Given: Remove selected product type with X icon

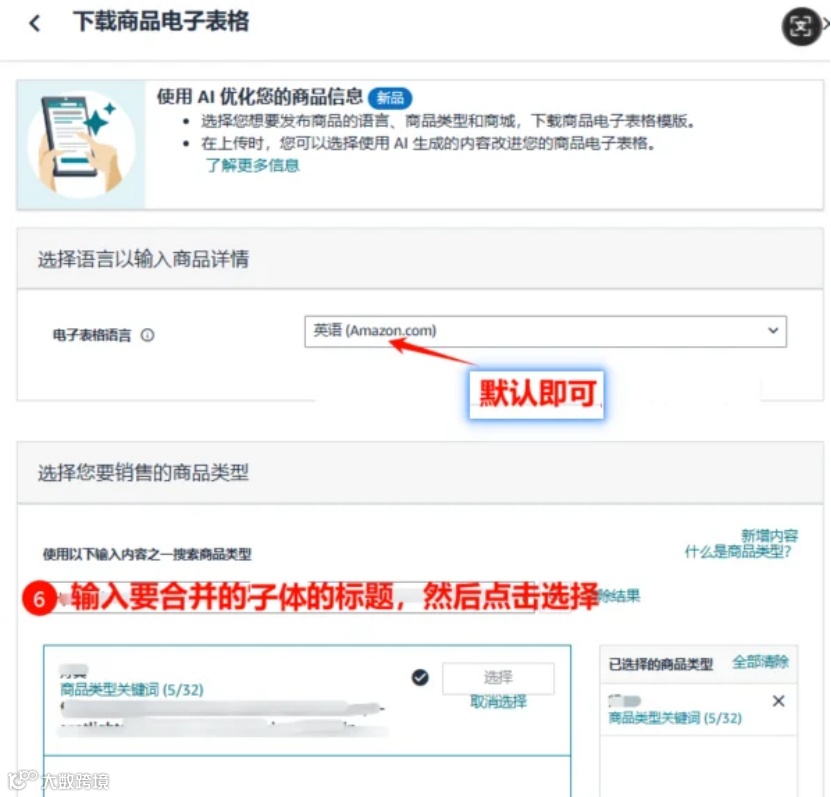Looking at the screenshot, I should 778,701.
